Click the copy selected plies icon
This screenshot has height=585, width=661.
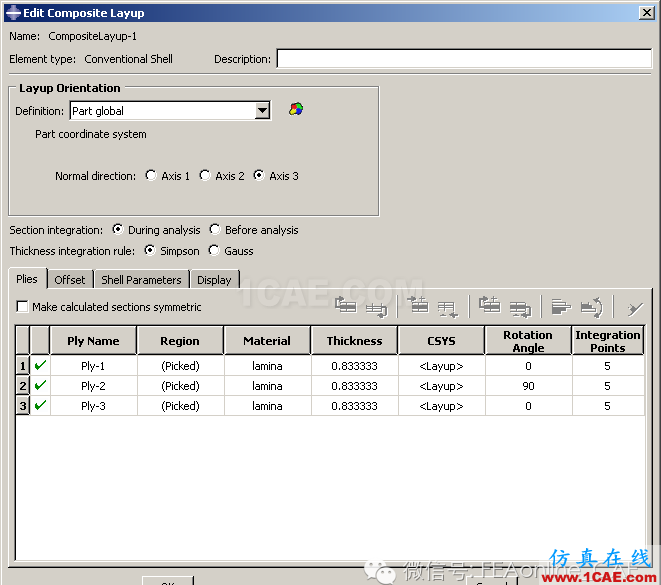point(489,305)
